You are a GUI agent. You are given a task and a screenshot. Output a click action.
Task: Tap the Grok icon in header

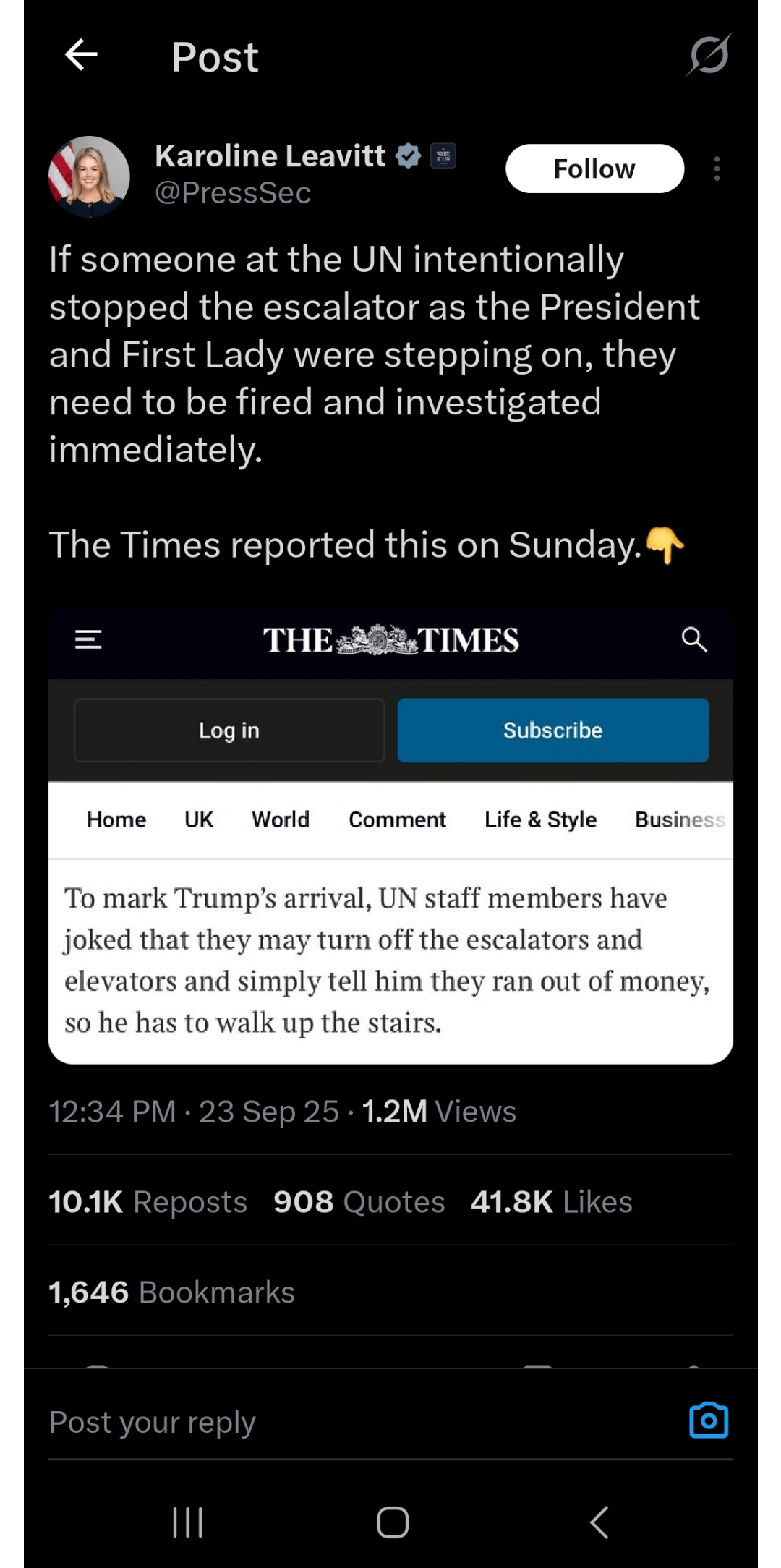(709, 55)
